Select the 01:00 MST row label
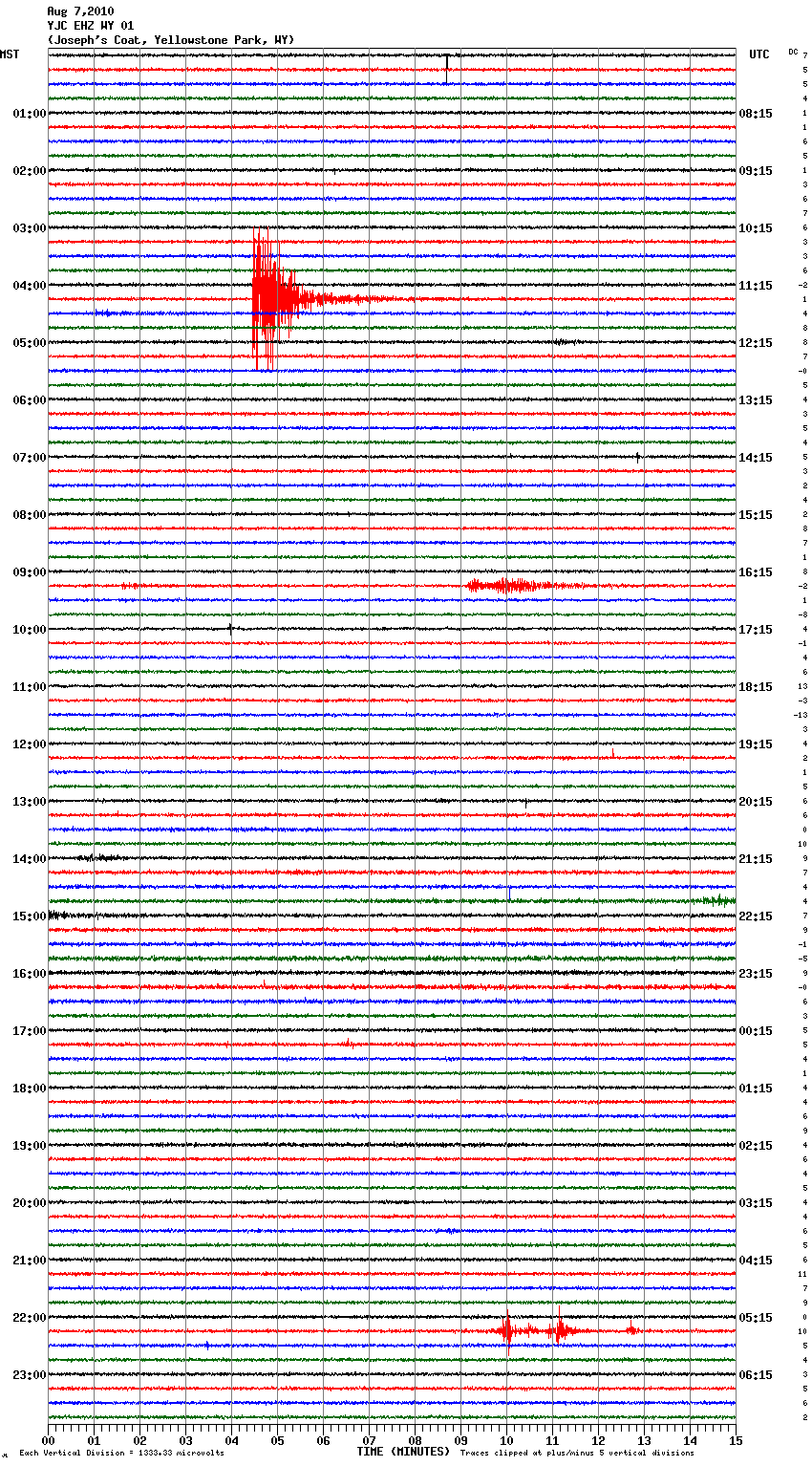The width and height of the screenshot is (812, 1466). (x=30, y=114)
